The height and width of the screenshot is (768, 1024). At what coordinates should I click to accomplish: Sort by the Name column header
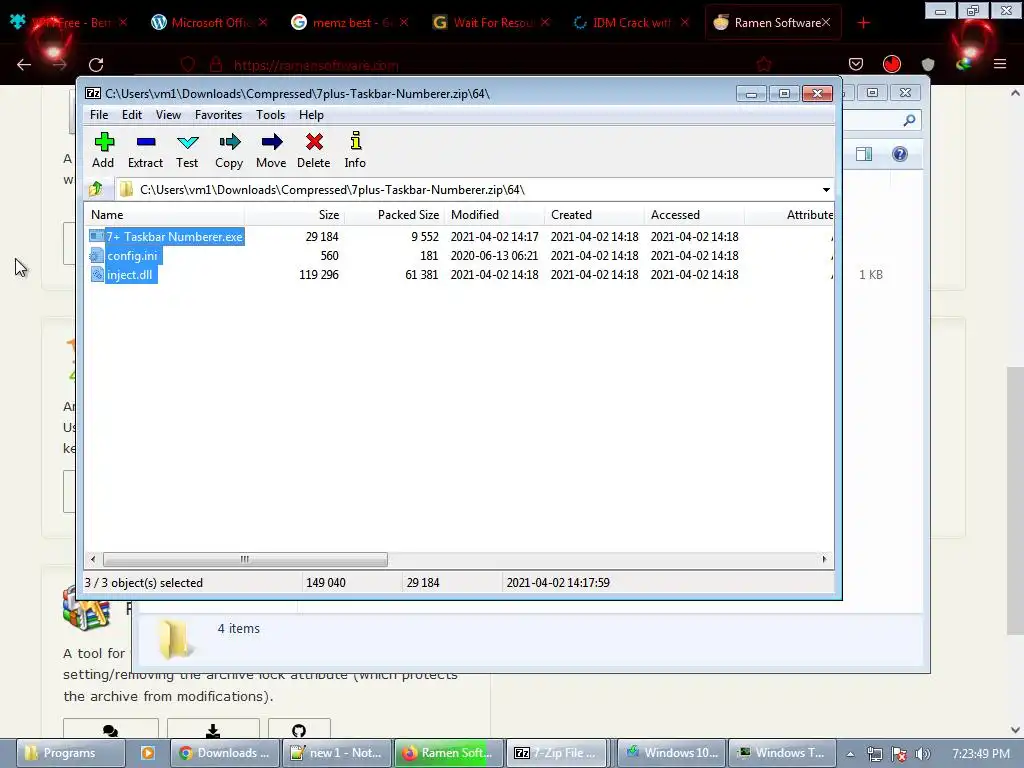(165, 215)
